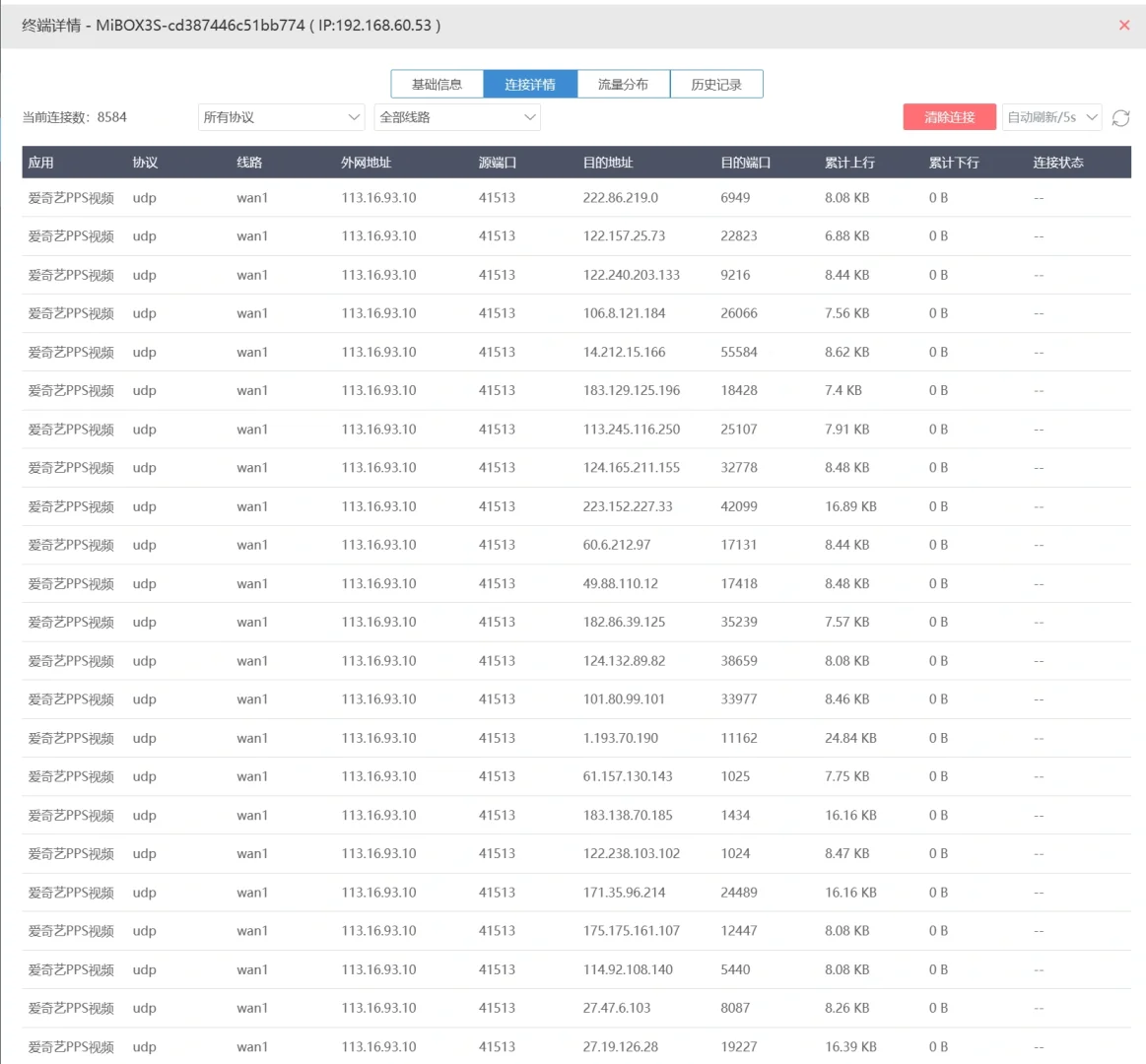This screenshot has width=1146, height=1064.
Task: Click destination address 222.86.219.0
Action: [621, 198]
